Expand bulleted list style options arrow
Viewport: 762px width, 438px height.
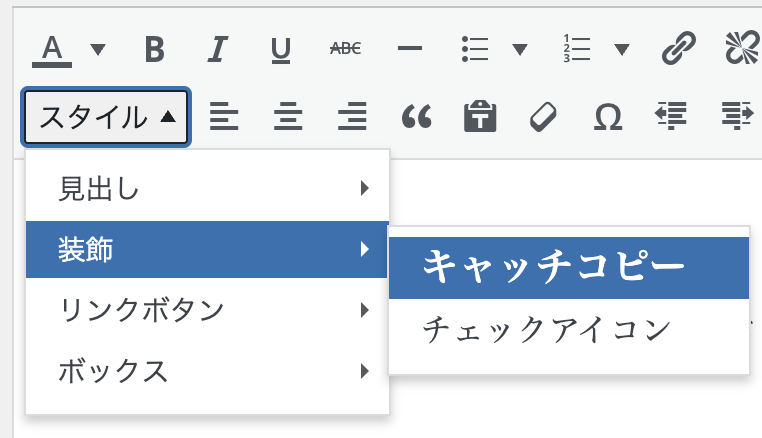pyautogui.click(x=520, y=49)
